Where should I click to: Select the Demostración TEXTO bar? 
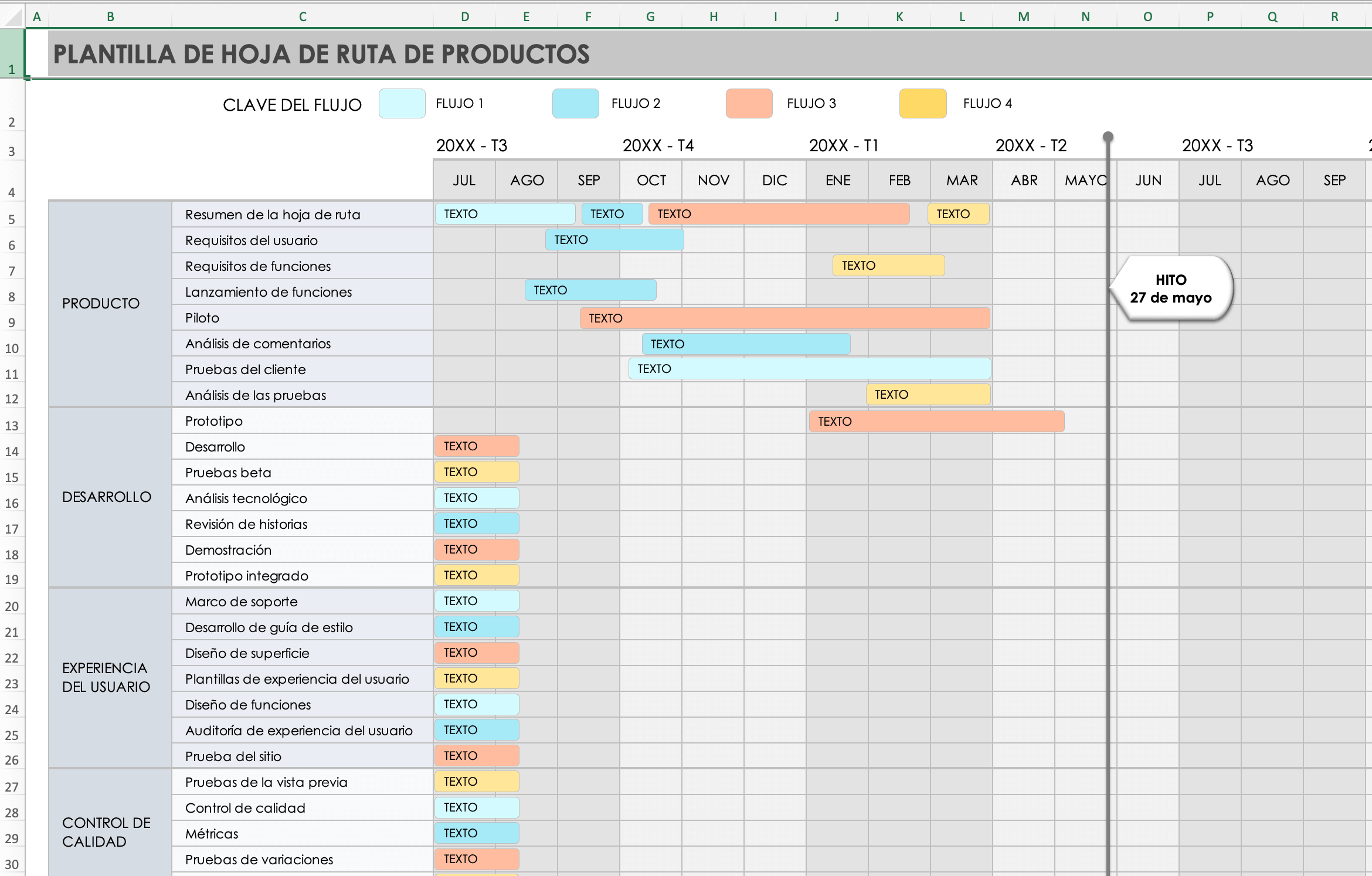click(x=477, y=549)
